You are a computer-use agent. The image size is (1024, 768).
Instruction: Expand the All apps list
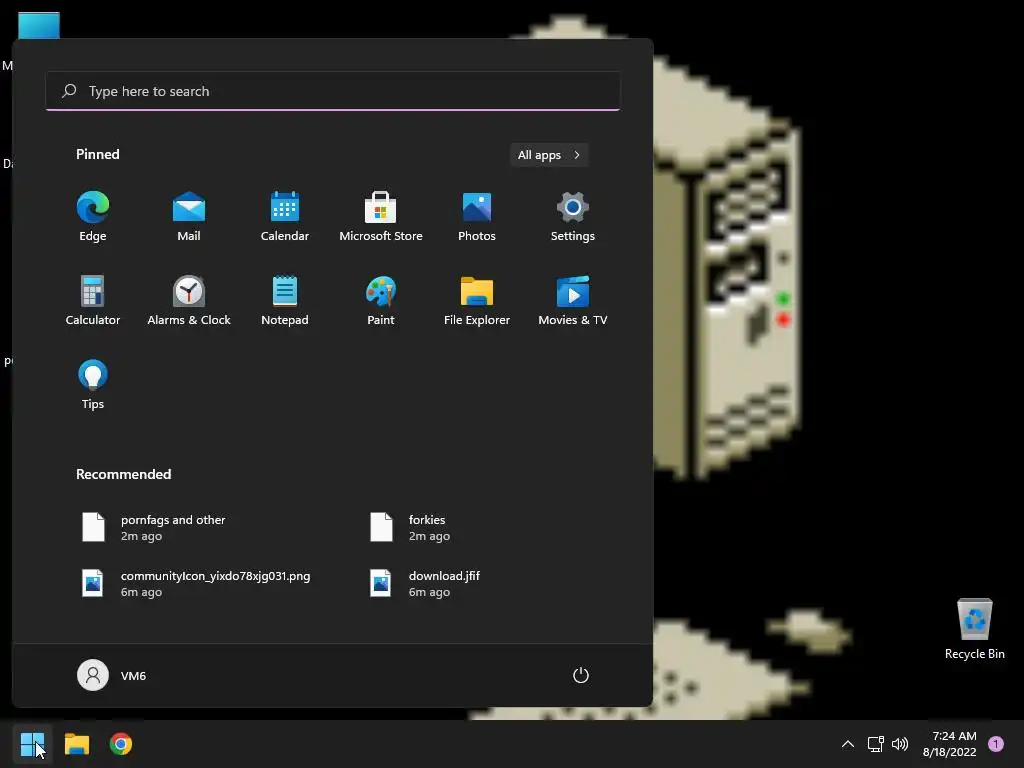[549, 155]
